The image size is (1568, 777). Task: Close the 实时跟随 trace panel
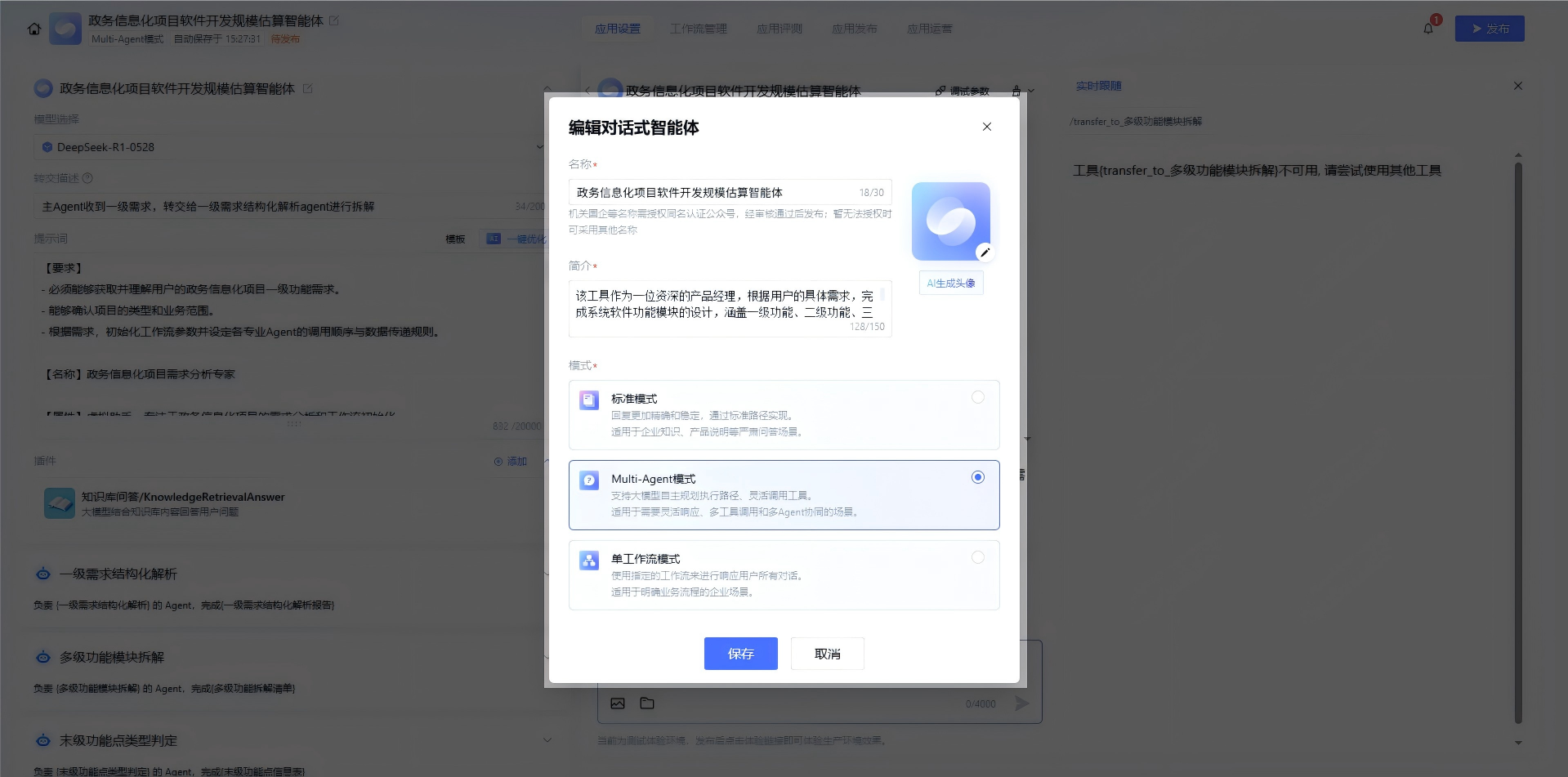tap(1518, 86)
